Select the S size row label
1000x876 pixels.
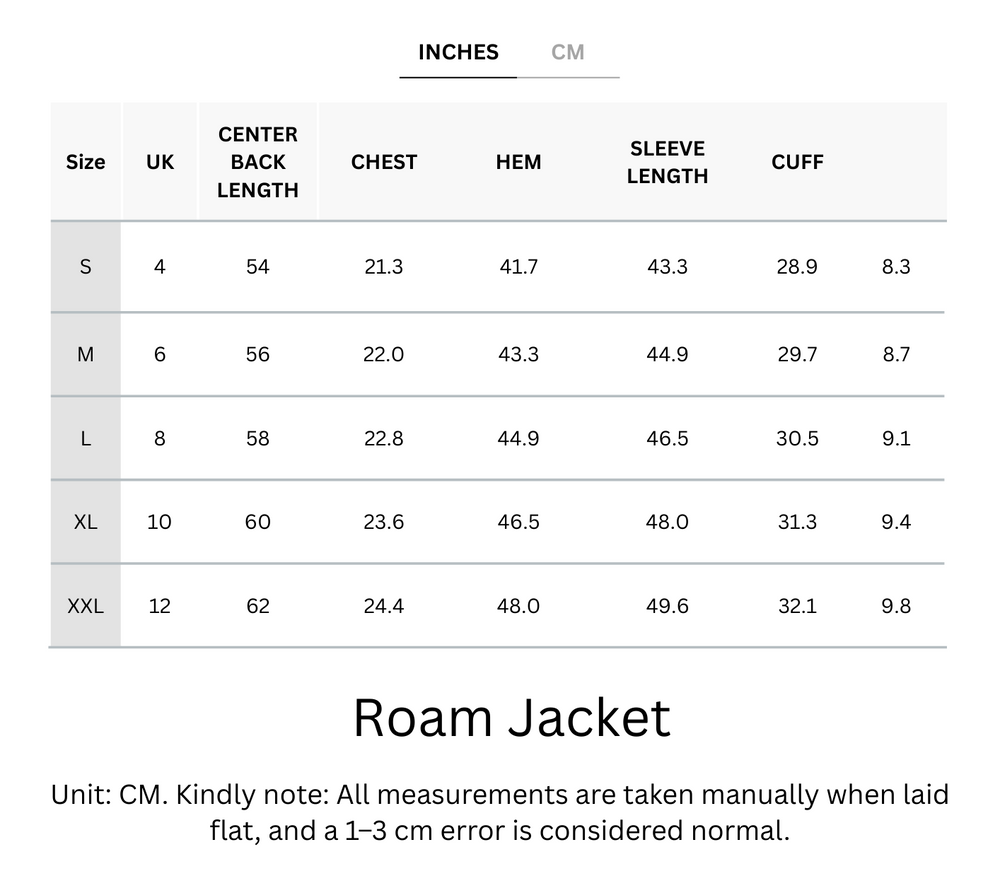[85, 267]
